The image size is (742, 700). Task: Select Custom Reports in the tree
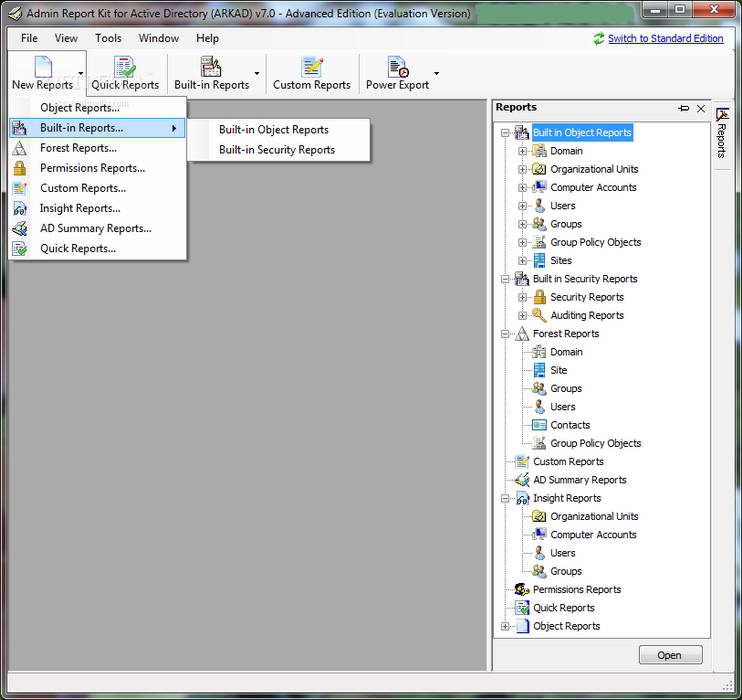pos(568,461)
